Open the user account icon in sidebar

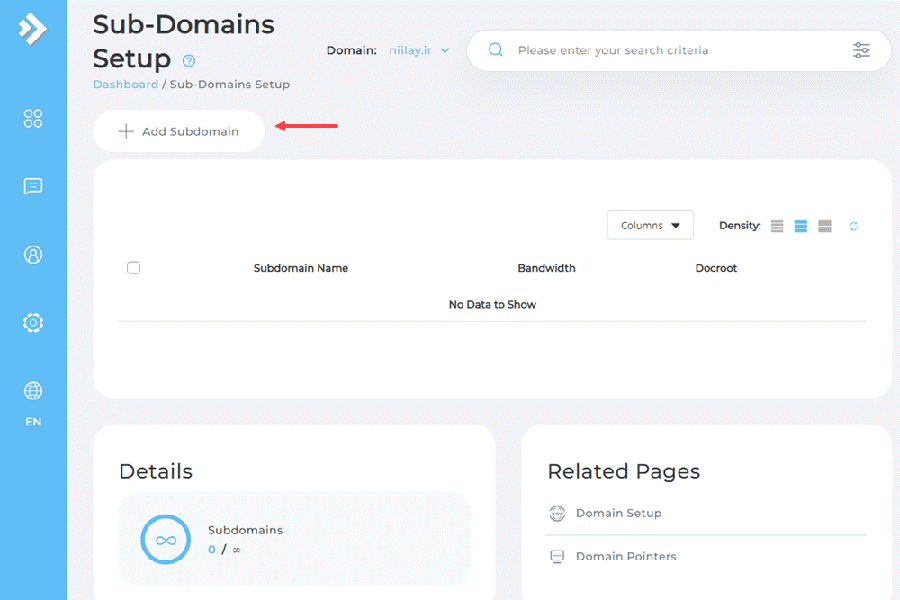click(33, 255)
